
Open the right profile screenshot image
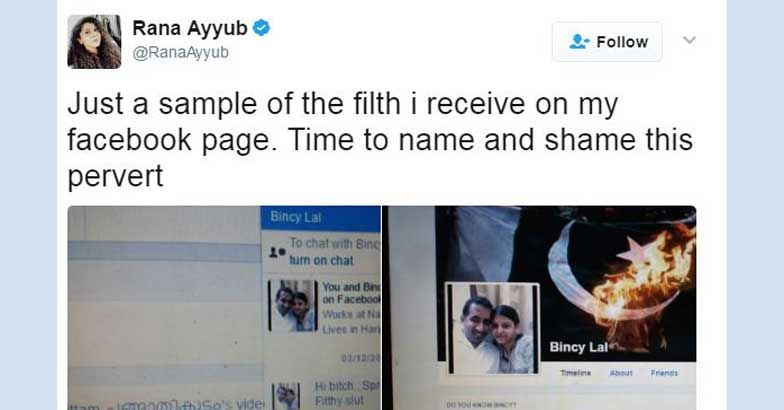540,308
